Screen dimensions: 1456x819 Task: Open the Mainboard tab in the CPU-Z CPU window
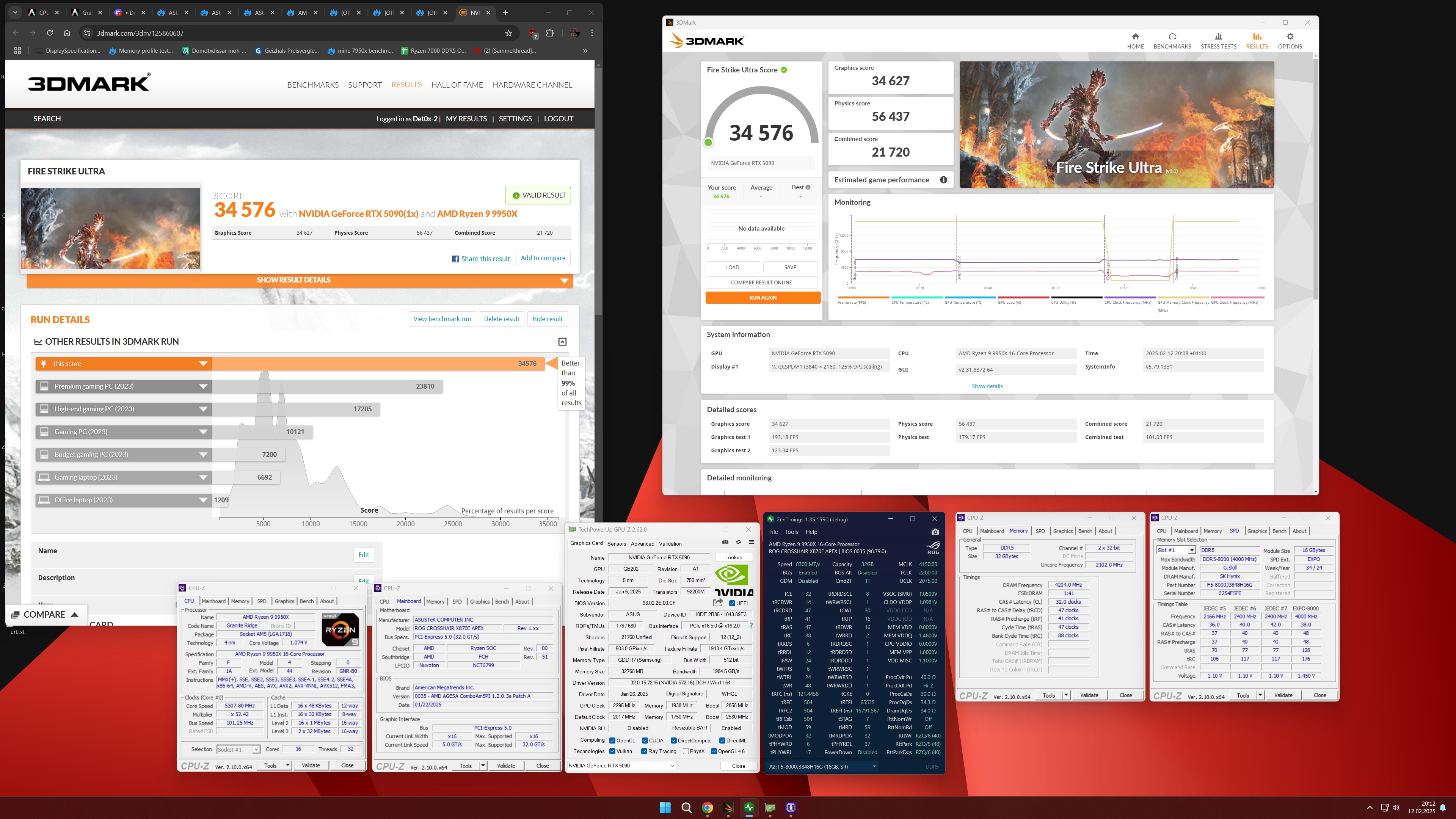213,601
